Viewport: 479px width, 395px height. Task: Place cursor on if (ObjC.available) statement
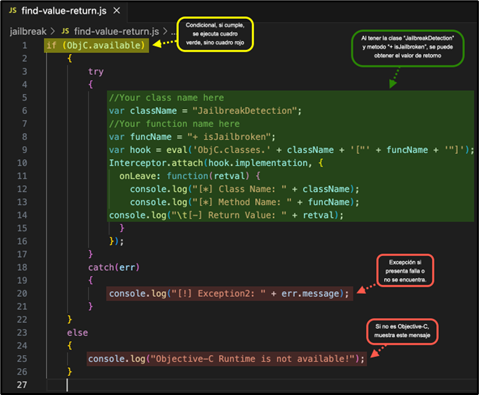(x=96, y=45)
